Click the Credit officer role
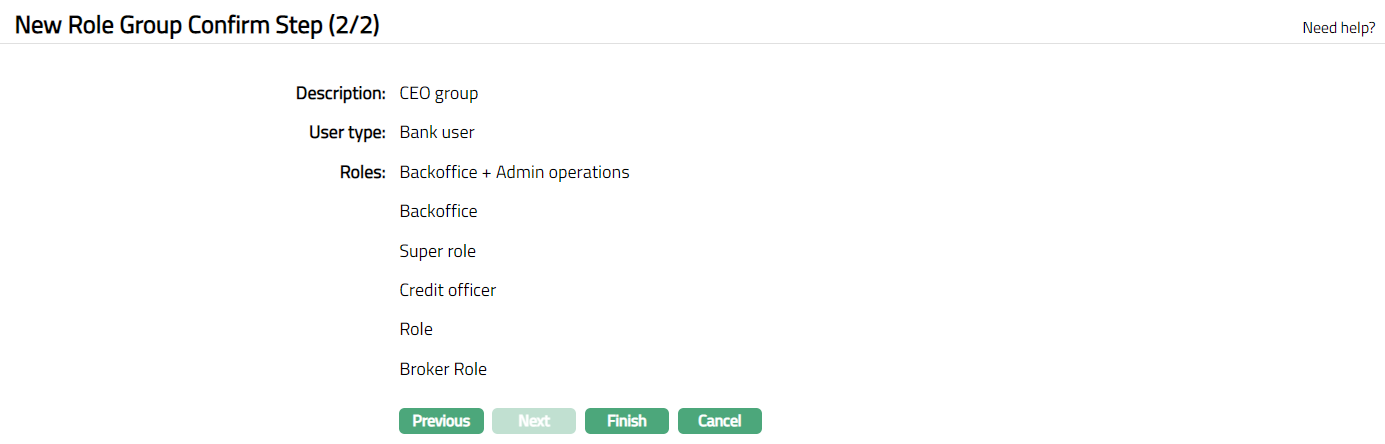Image resolution: width=1385 pixels, height=444 pixels. coord(447,290)
